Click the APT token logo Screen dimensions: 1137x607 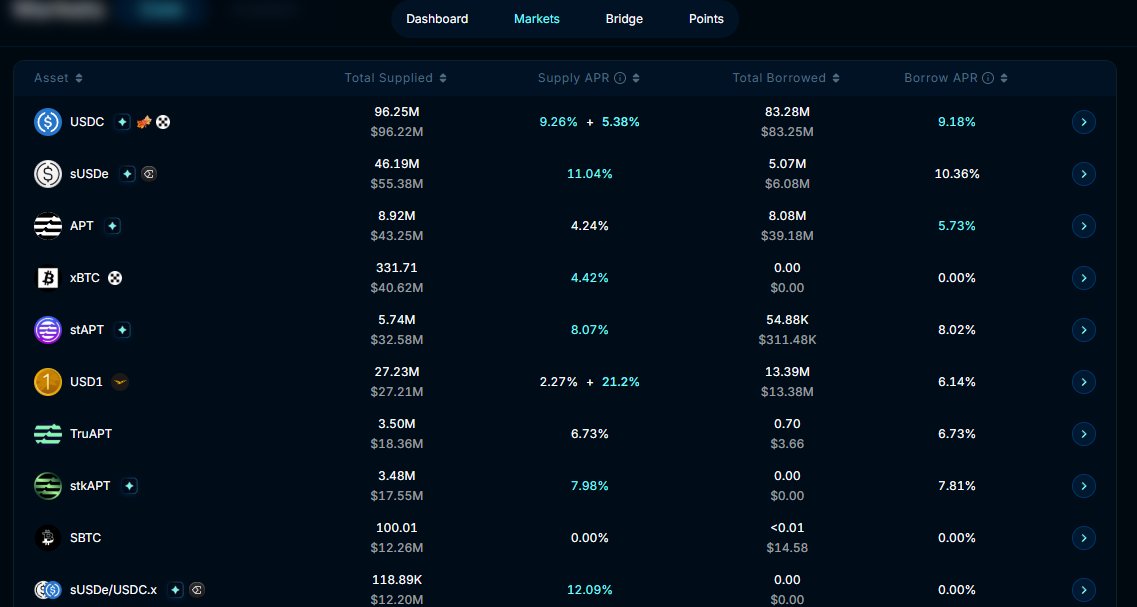pyautogui.click(x=48, y=226)
